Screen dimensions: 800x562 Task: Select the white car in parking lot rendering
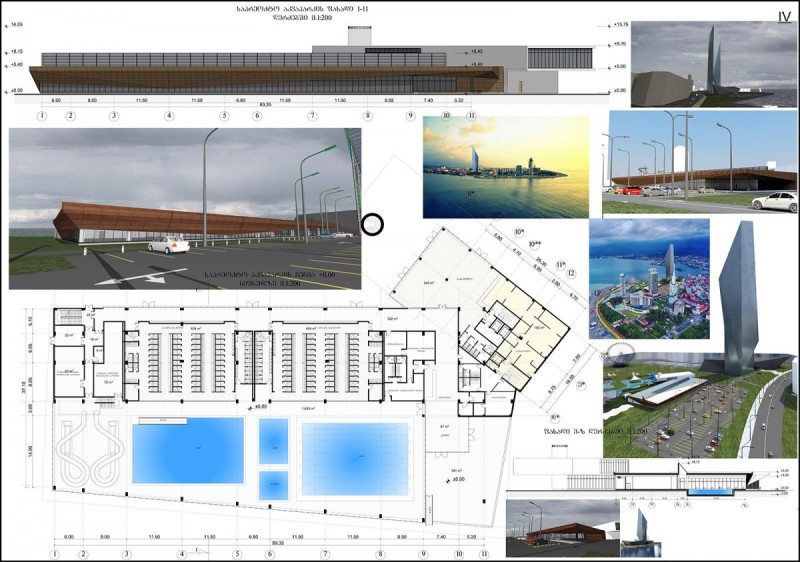[x=168, y=244]
